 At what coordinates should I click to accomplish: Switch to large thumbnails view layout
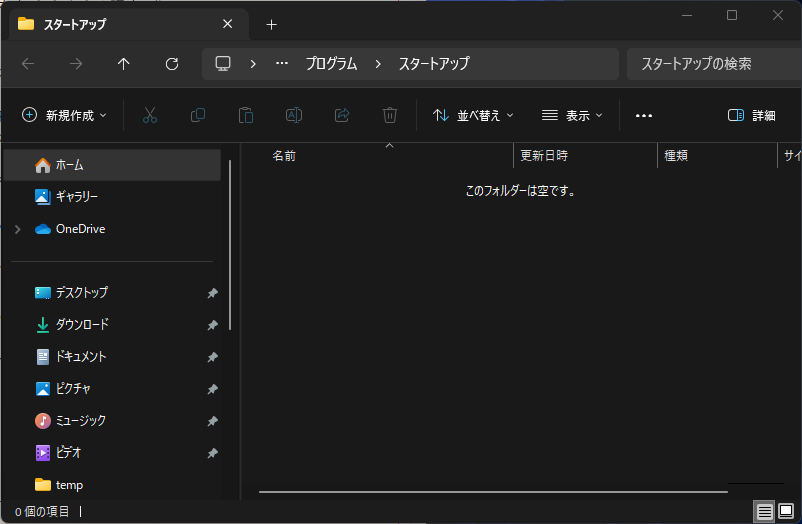[x=786, y=511]
